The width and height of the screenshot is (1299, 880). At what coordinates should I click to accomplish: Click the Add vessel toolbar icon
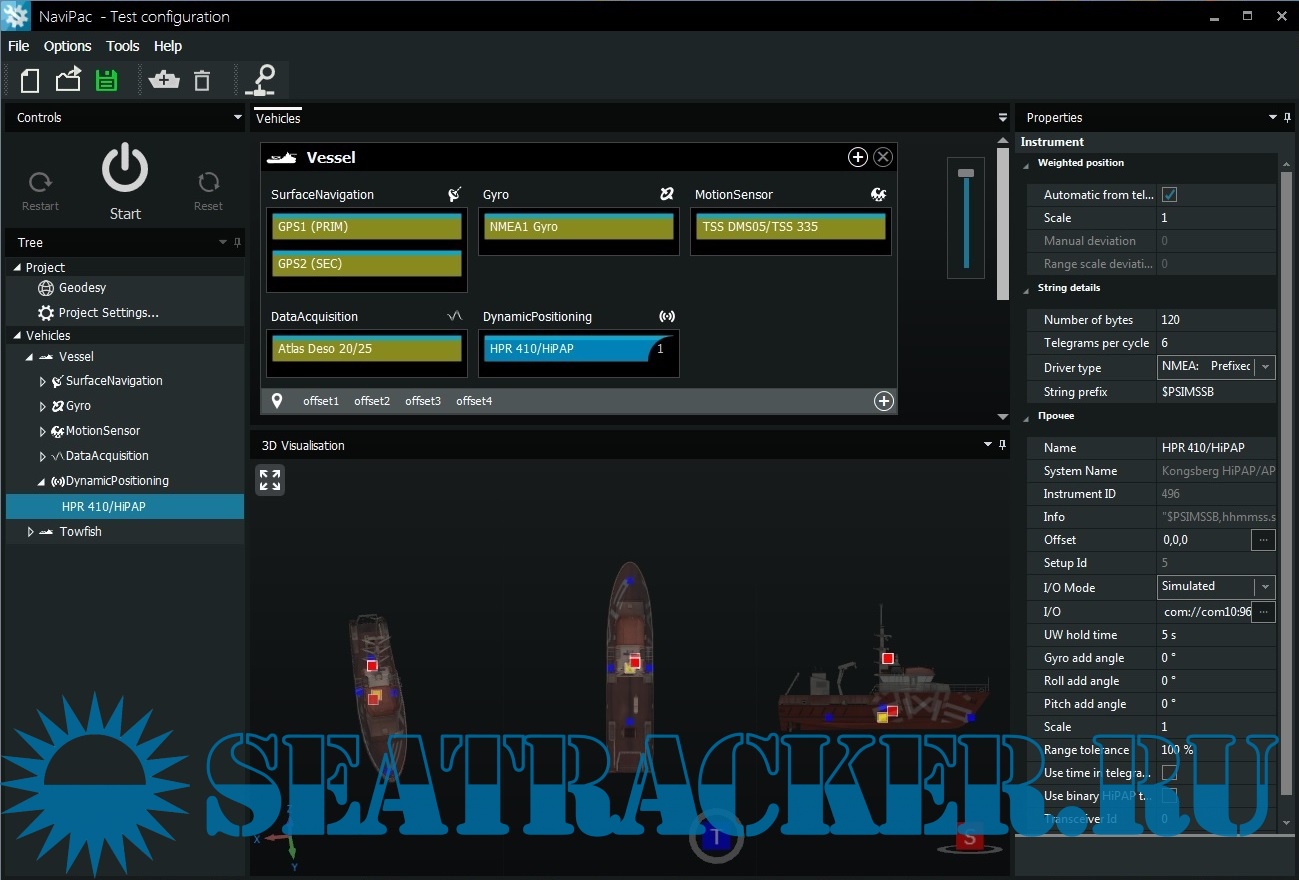tap(163, 81)
